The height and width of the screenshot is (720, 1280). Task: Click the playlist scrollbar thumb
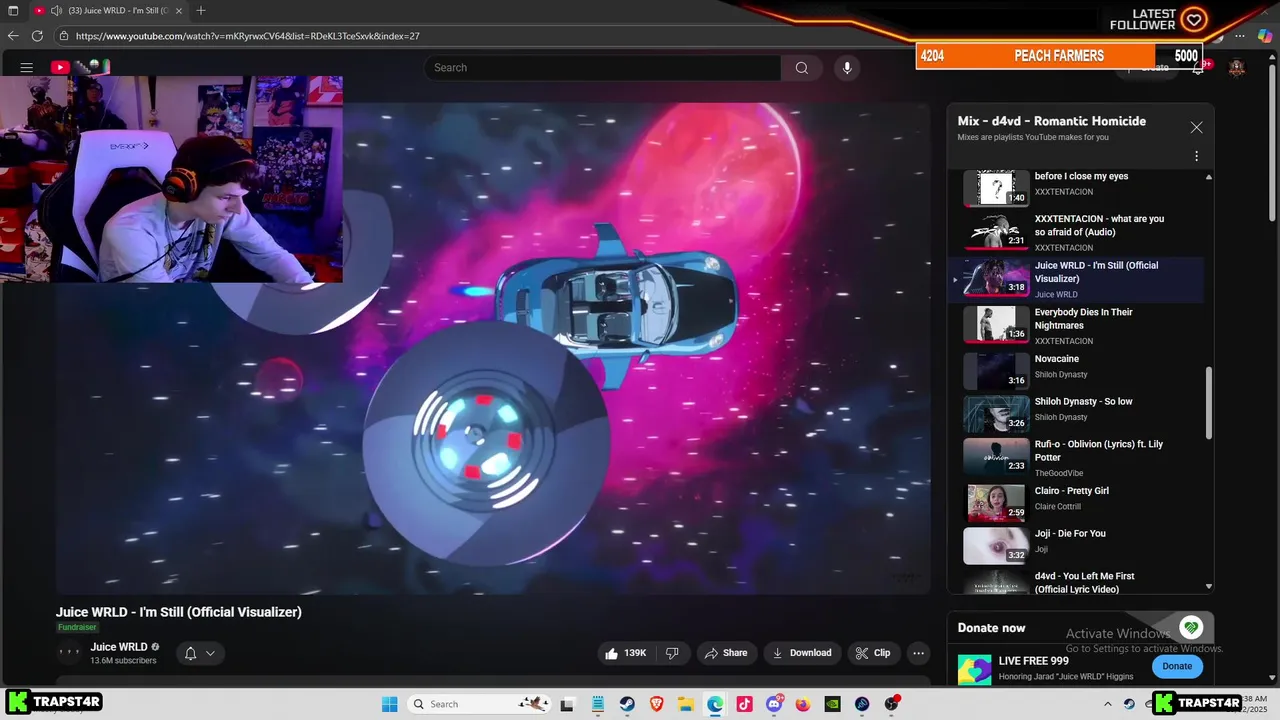click(x=1208, y=403)
